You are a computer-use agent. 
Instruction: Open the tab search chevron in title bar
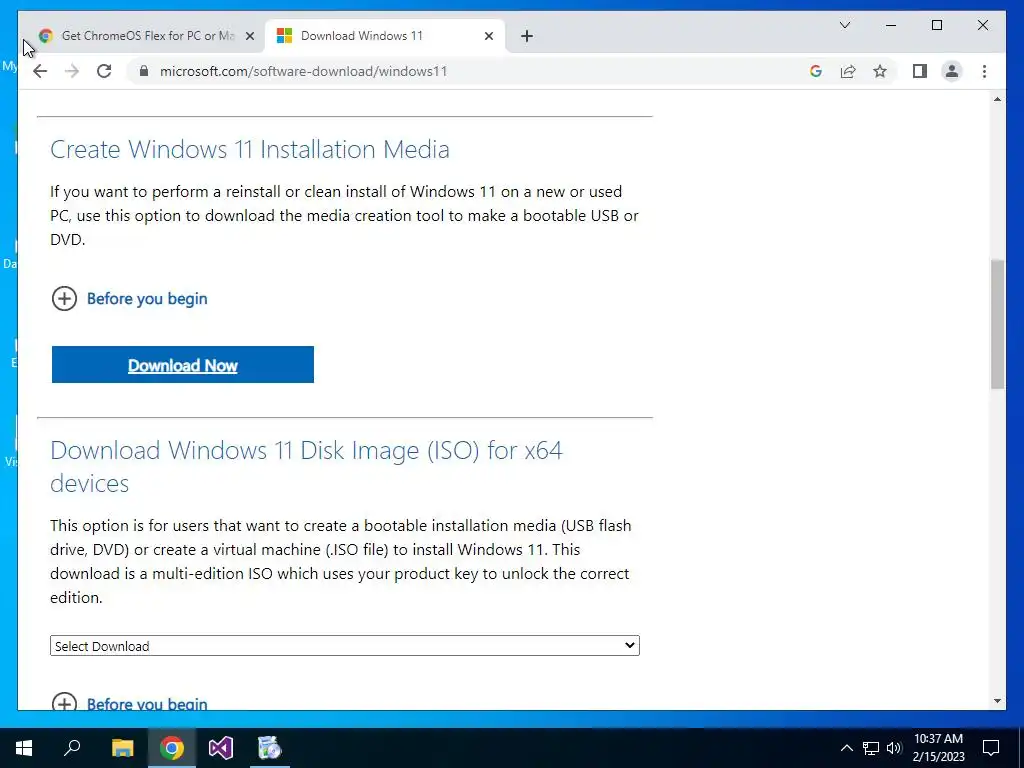click(844, 25)
